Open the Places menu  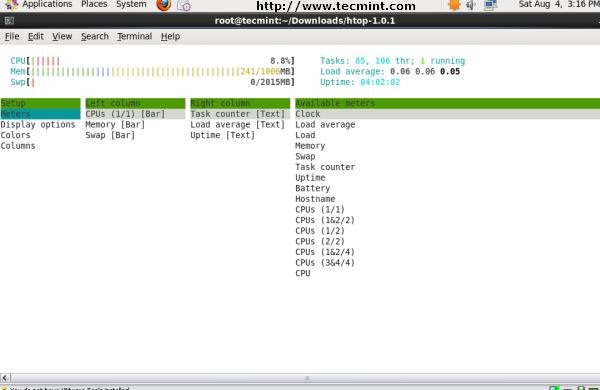(94, 4)
